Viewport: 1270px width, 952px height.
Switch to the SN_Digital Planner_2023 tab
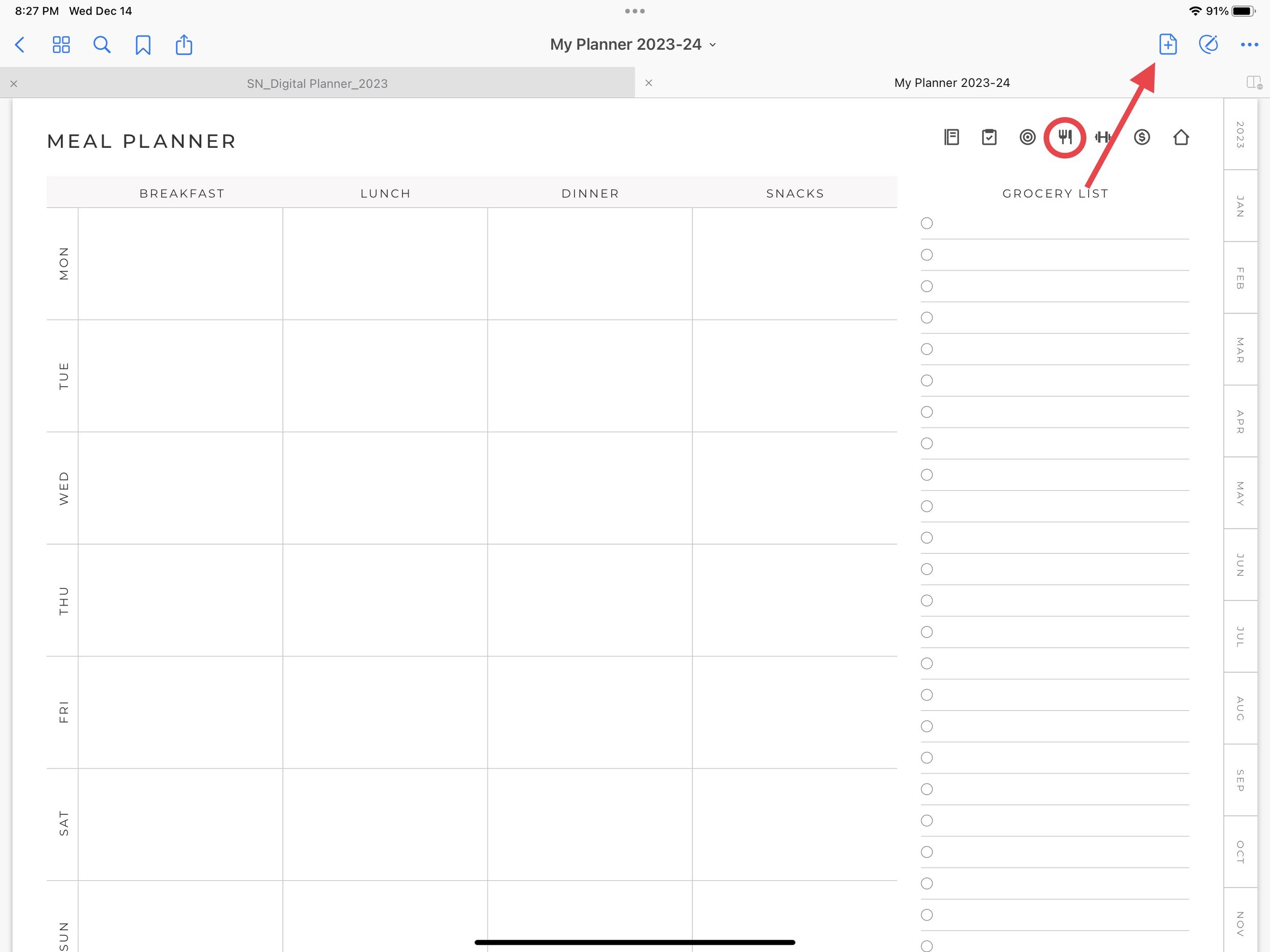pyautogui.click(x=317, y=83)
